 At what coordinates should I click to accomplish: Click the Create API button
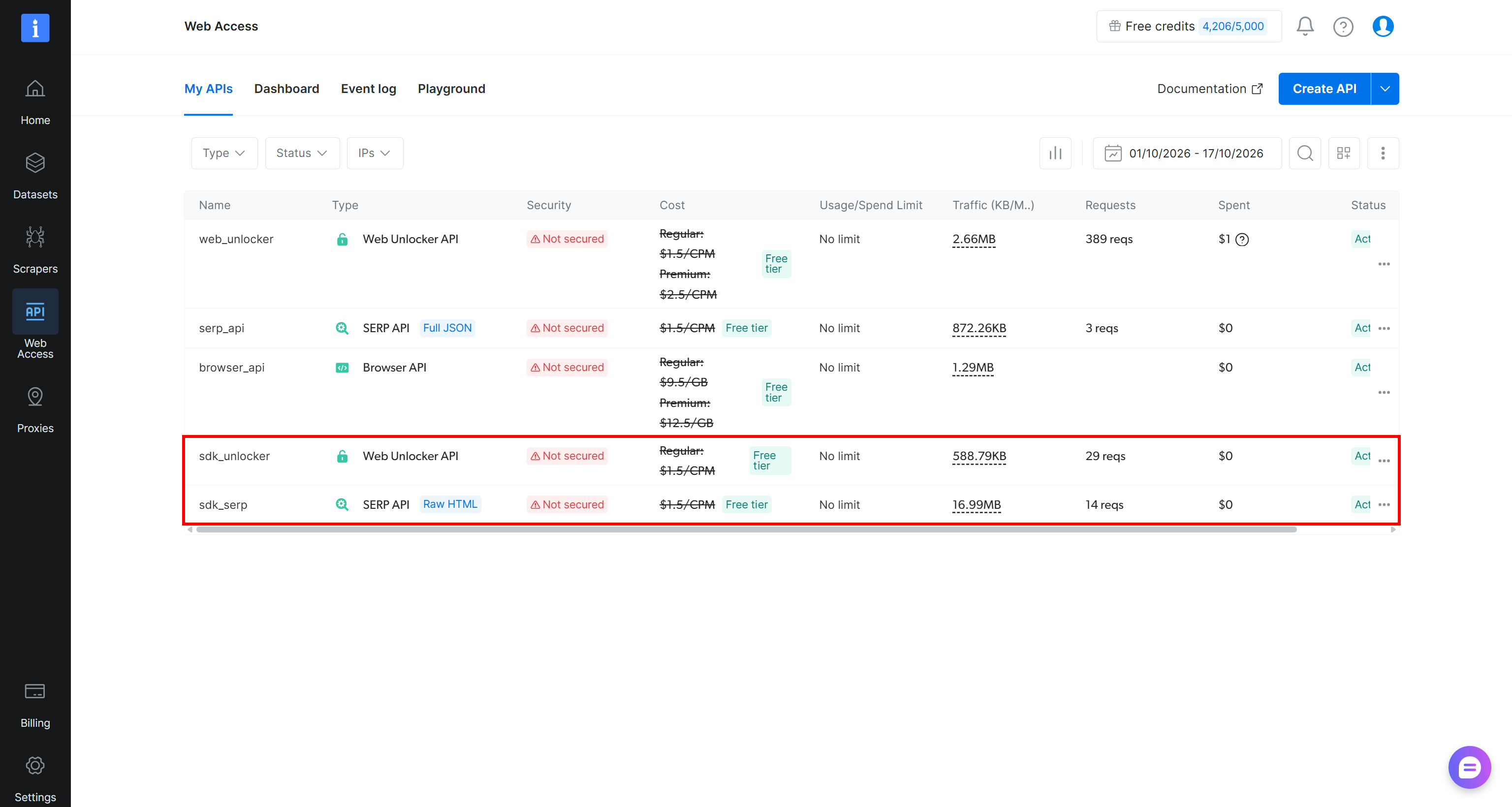tap(1324, 89)
